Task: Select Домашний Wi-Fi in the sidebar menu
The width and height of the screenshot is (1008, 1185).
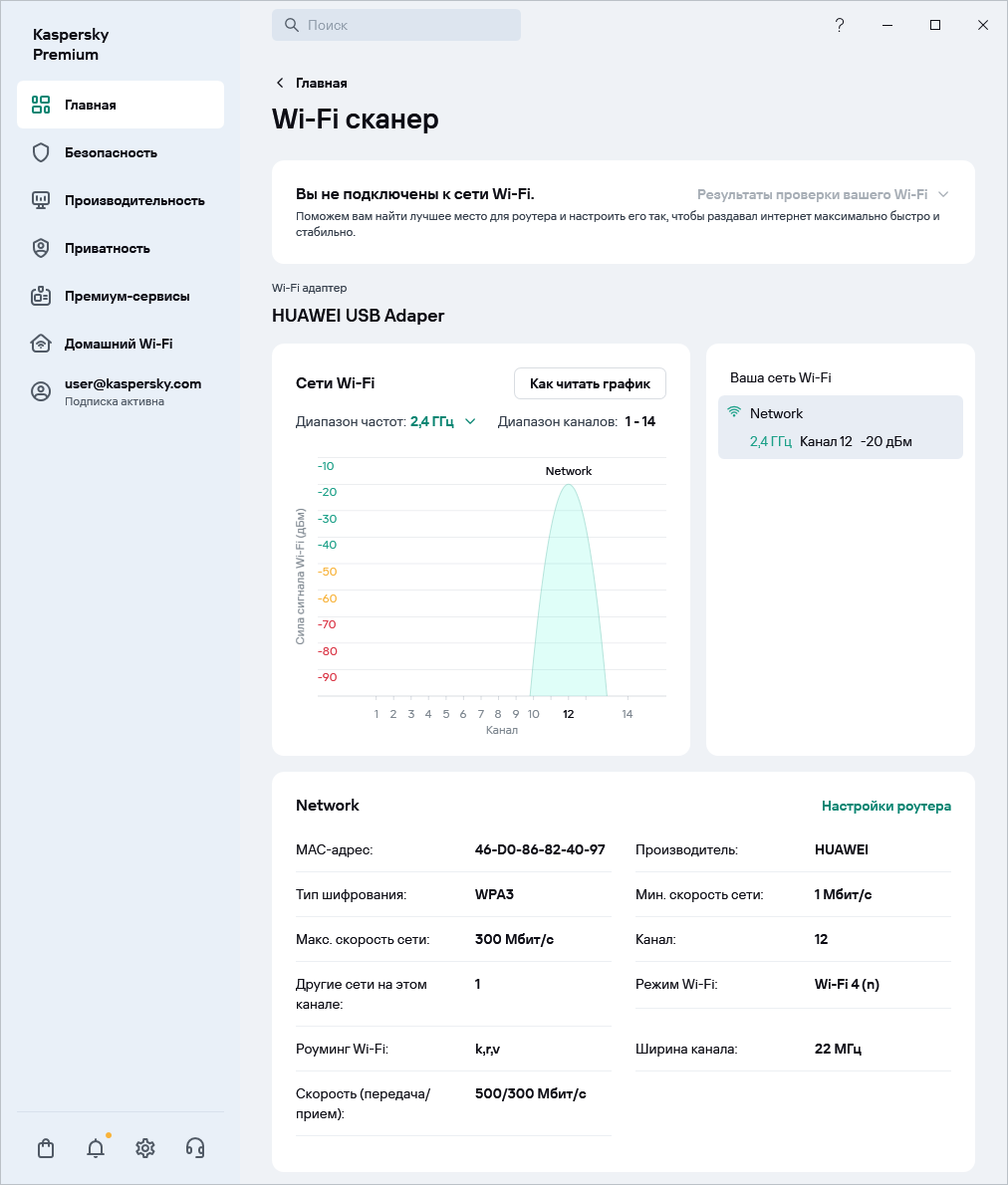Action: coord(121,344)
